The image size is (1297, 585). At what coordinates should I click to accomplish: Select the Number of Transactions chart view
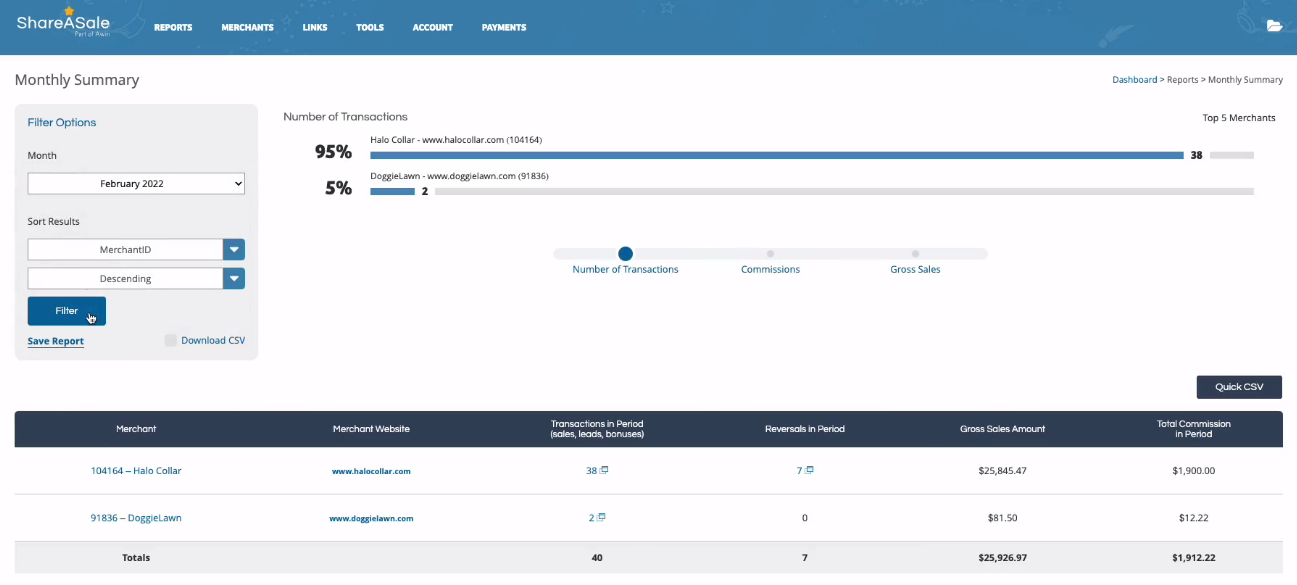(625, 254)
